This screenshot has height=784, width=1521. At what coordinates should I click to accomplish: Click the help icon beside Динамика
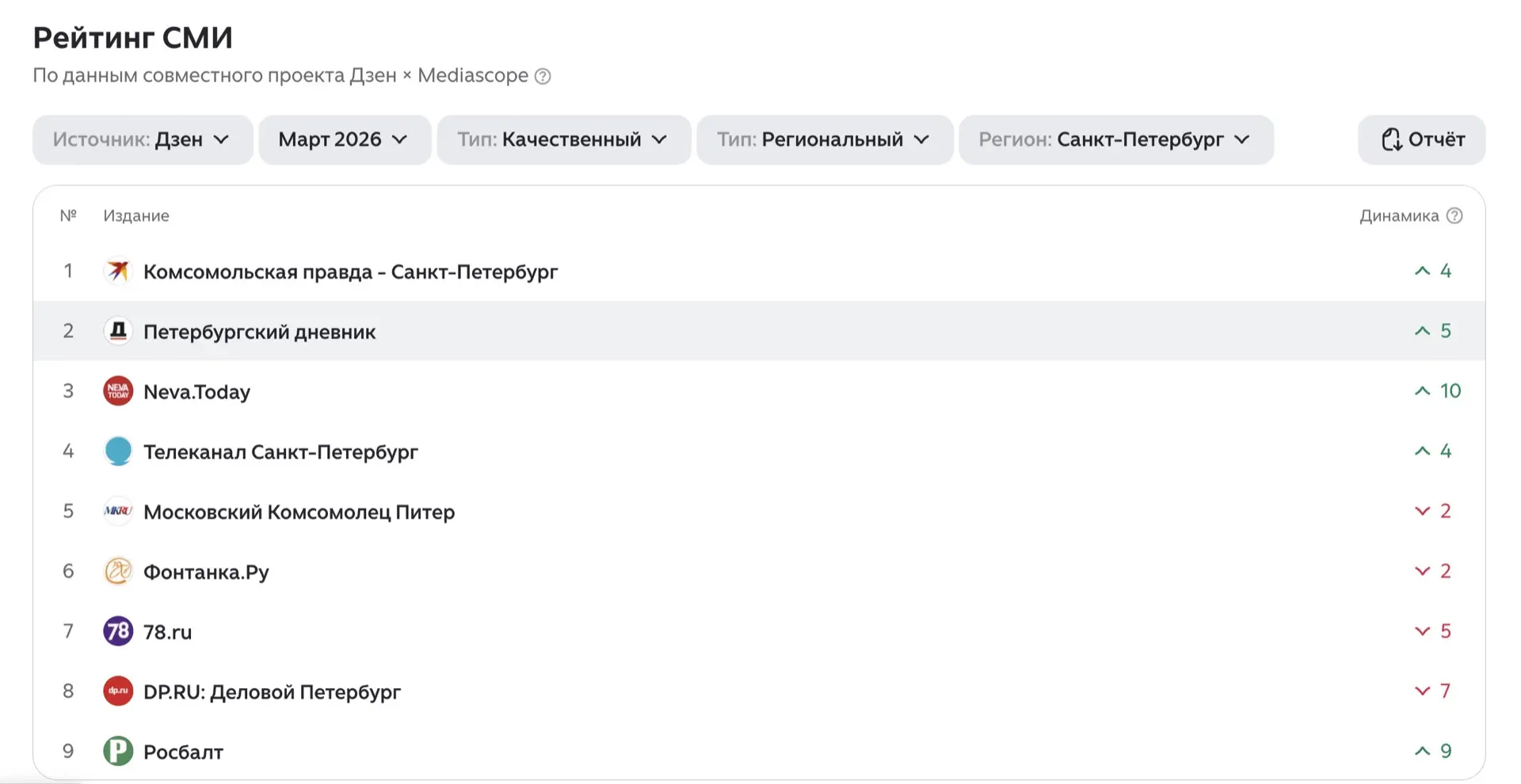tap(1454, 215)
